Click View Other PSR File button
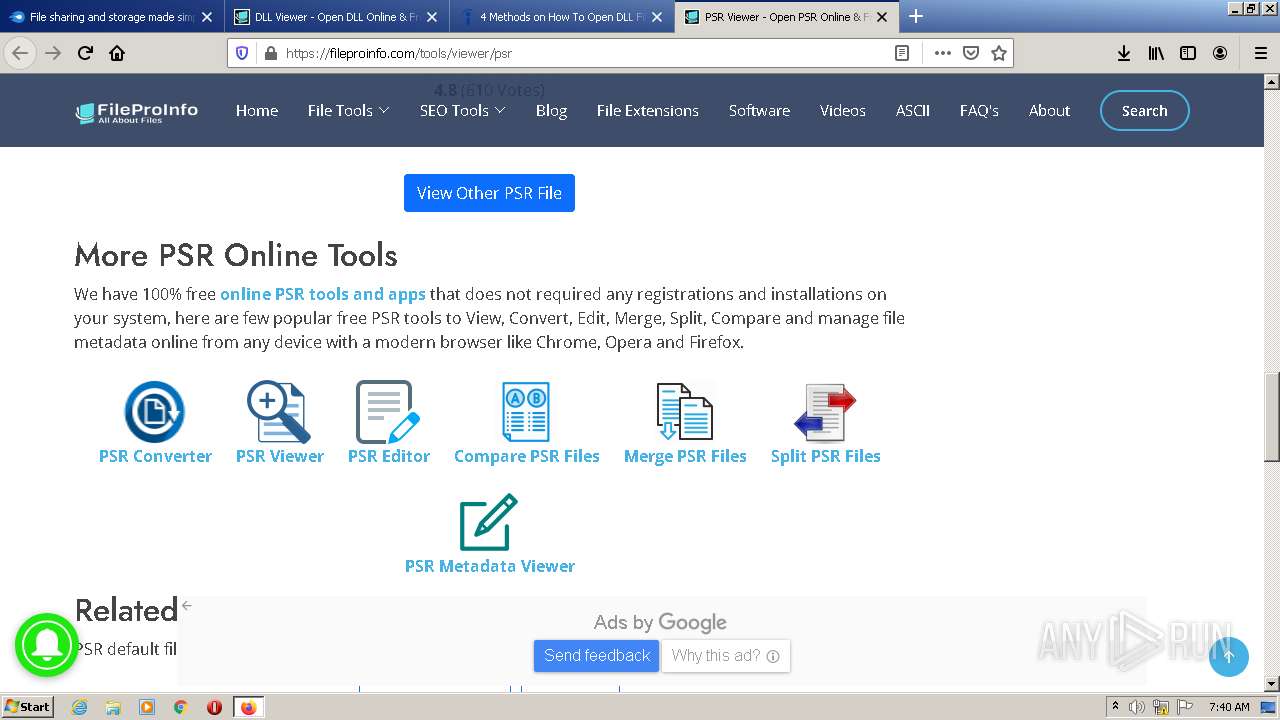This screenshot has width=1280, height=720. click(489, 193)
